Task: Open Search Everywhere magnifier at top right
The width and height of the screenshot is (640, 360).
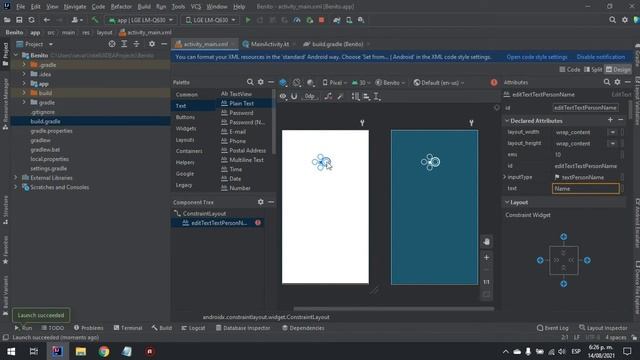Action: 612,20
